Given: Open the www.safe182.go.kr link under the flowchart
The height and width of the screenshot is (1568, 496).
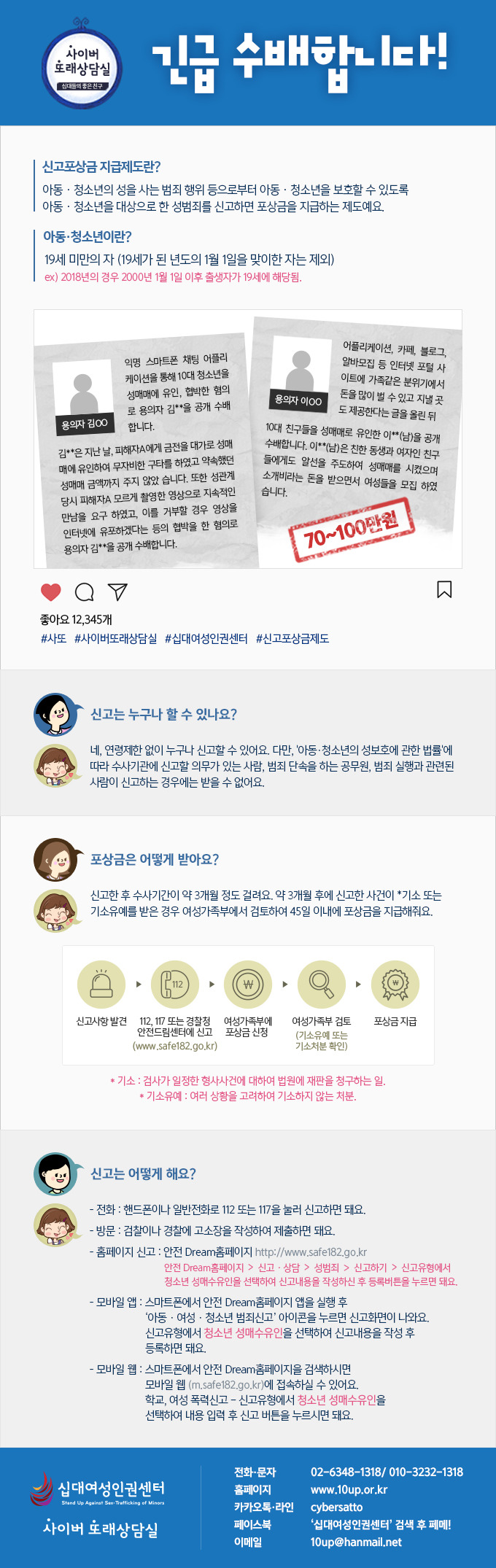Looking at the screenshot, I should pyautogui.click(x=175, y=1046).
